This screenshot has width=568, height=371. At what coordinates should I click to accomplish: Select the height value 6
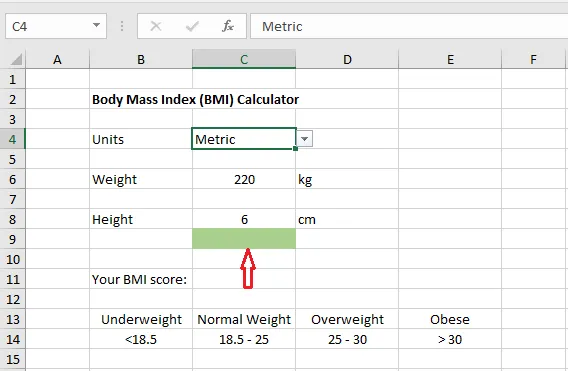click(x=244, y=219)
